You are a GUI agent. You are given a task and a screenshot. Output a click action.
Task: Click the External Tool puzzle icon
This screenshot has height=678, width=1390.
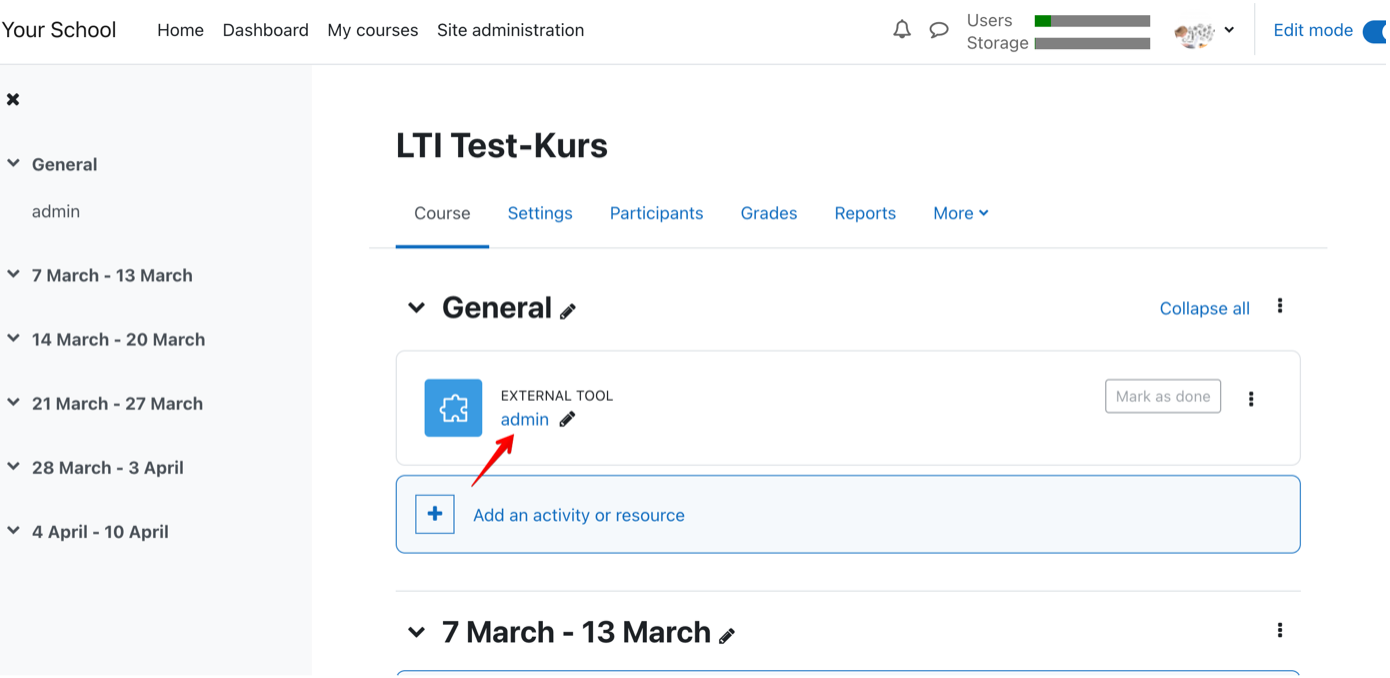tap(453, 408)
